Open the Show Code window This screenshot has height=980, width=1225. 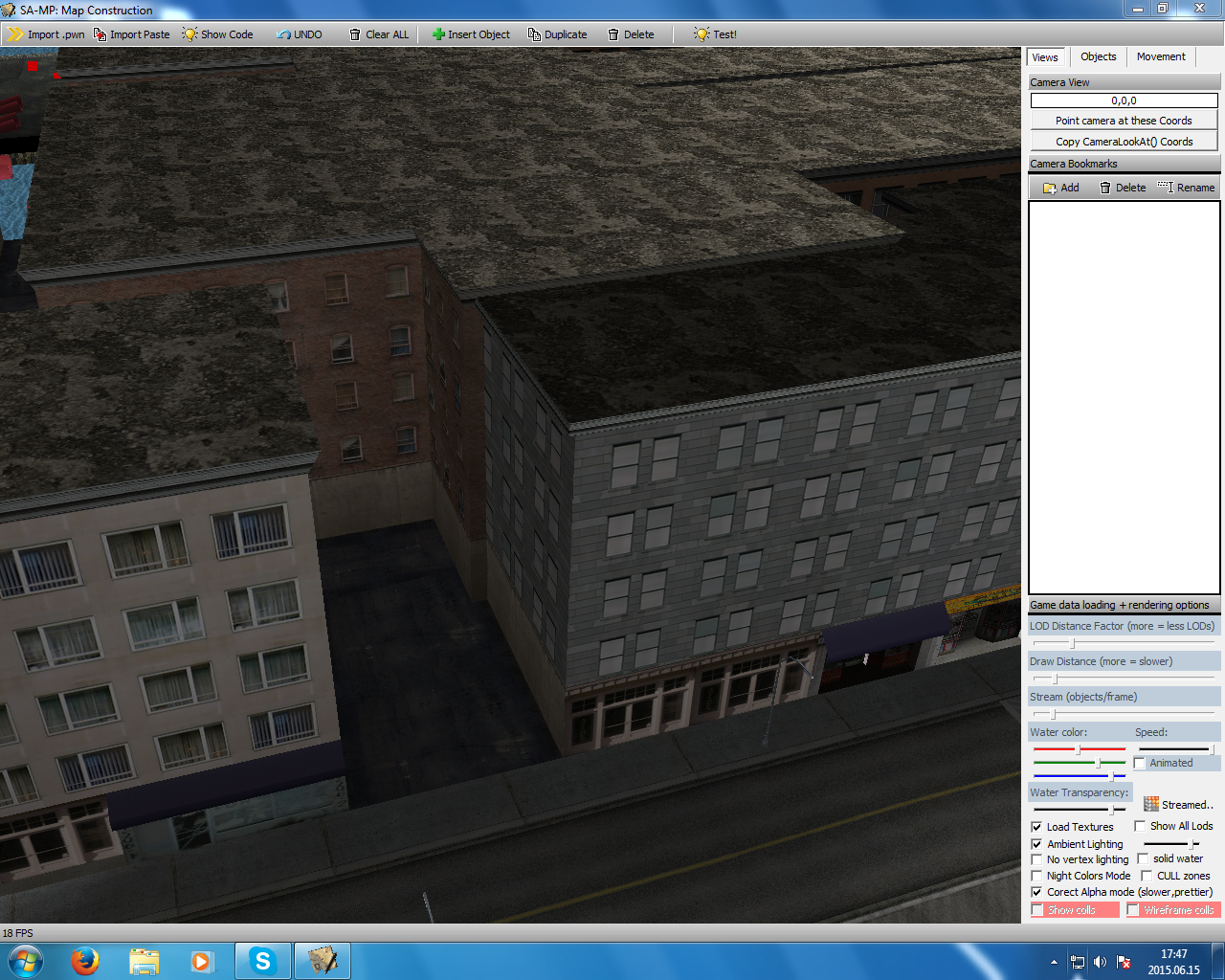coord(217,34)
